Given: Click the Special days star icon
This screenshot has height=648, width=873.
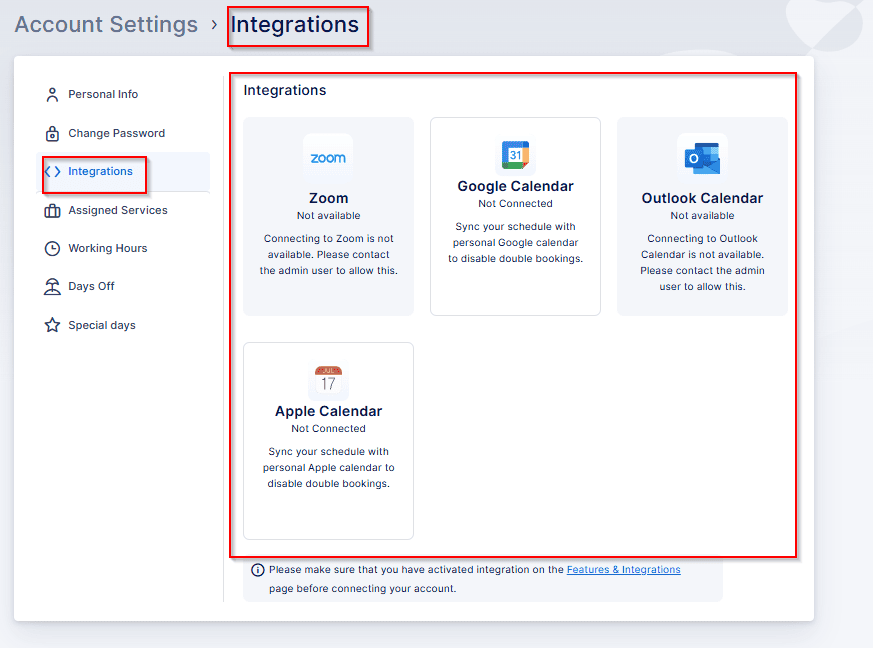Looking at the screenshot, I should tap(52, 325).
